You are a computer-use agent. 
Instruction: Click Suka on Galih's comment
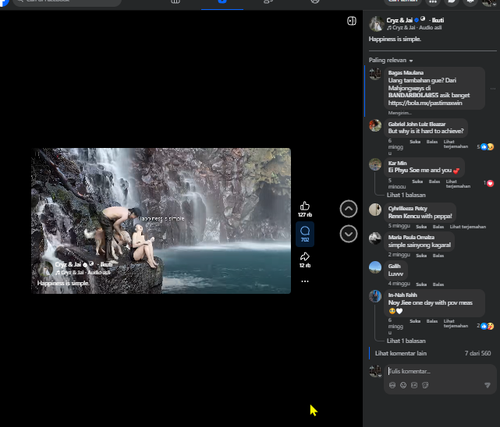[421, 284]
